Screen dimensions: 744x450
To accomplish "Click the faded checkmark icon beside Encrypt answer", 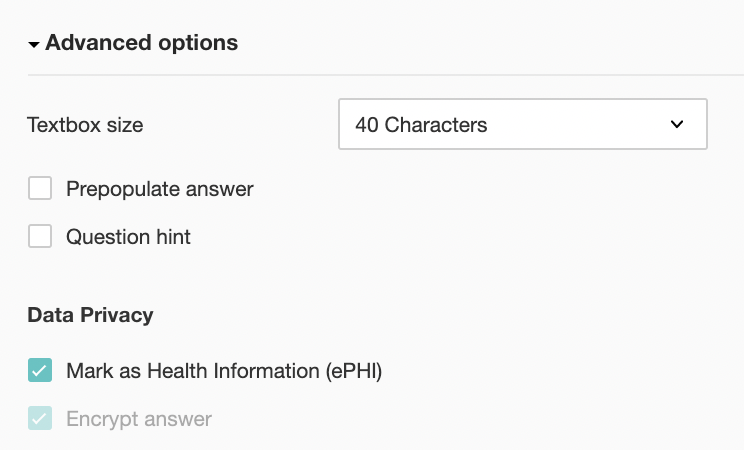I will 40,419.
